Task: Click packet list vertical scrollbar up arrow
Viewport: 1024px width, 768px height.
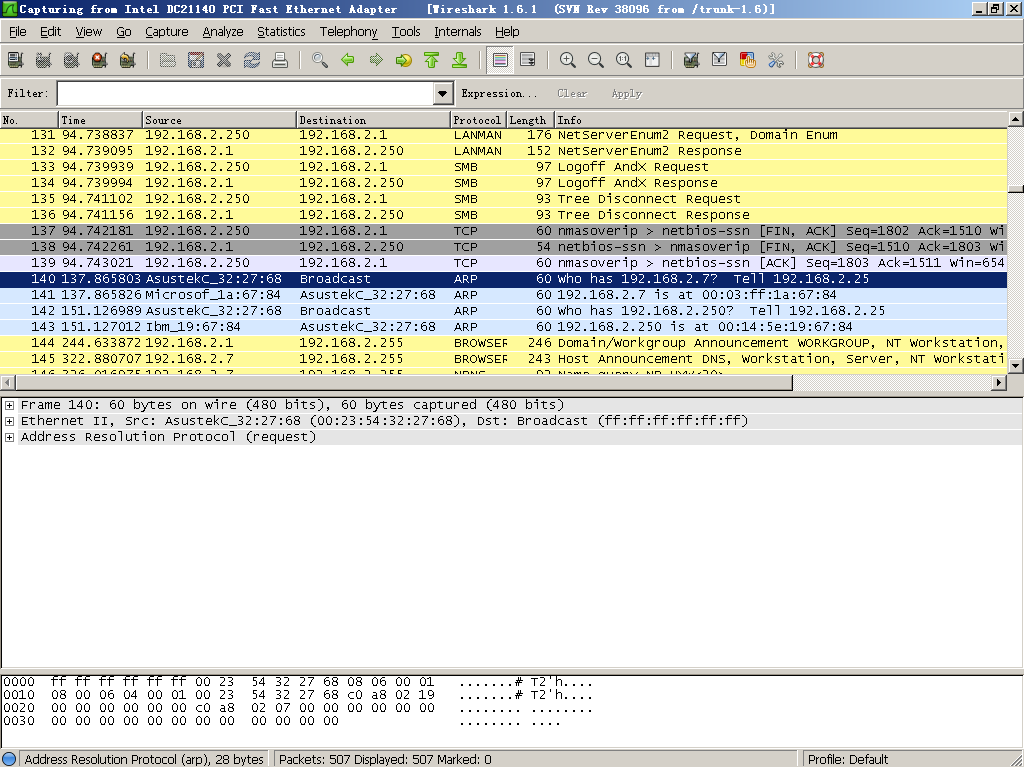Action: click(1015, 120)
